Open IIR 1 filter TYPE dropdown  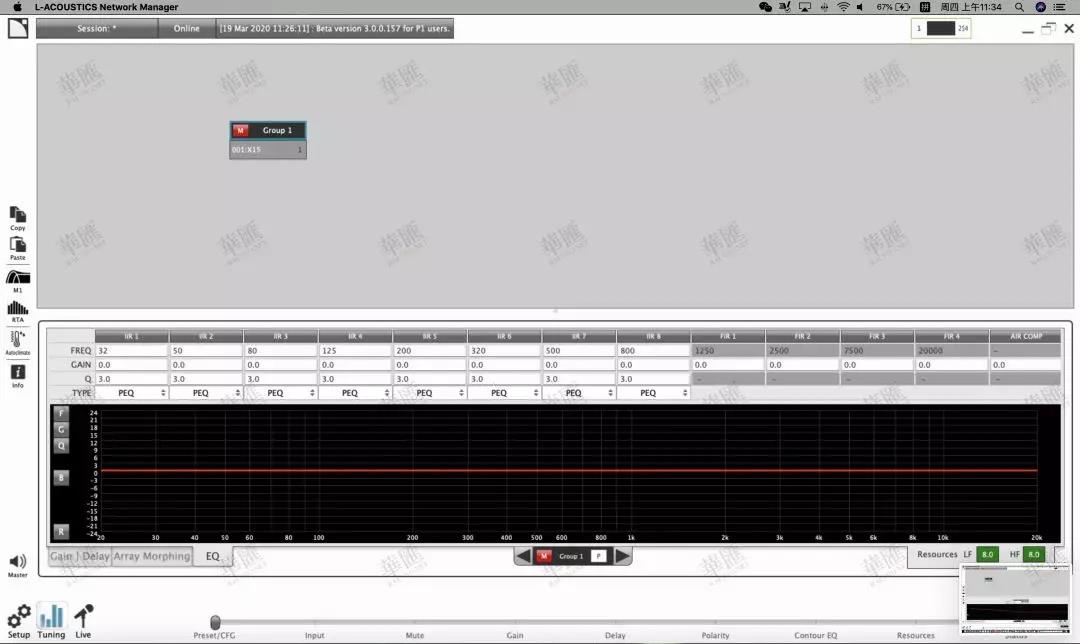pos(132,393)
